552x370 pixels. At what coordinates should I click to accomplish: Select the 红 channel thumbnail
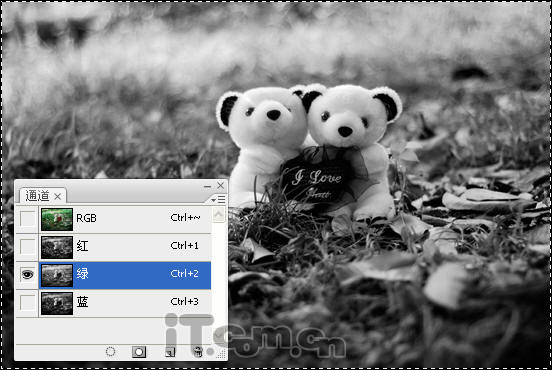(x=57, y=247)
